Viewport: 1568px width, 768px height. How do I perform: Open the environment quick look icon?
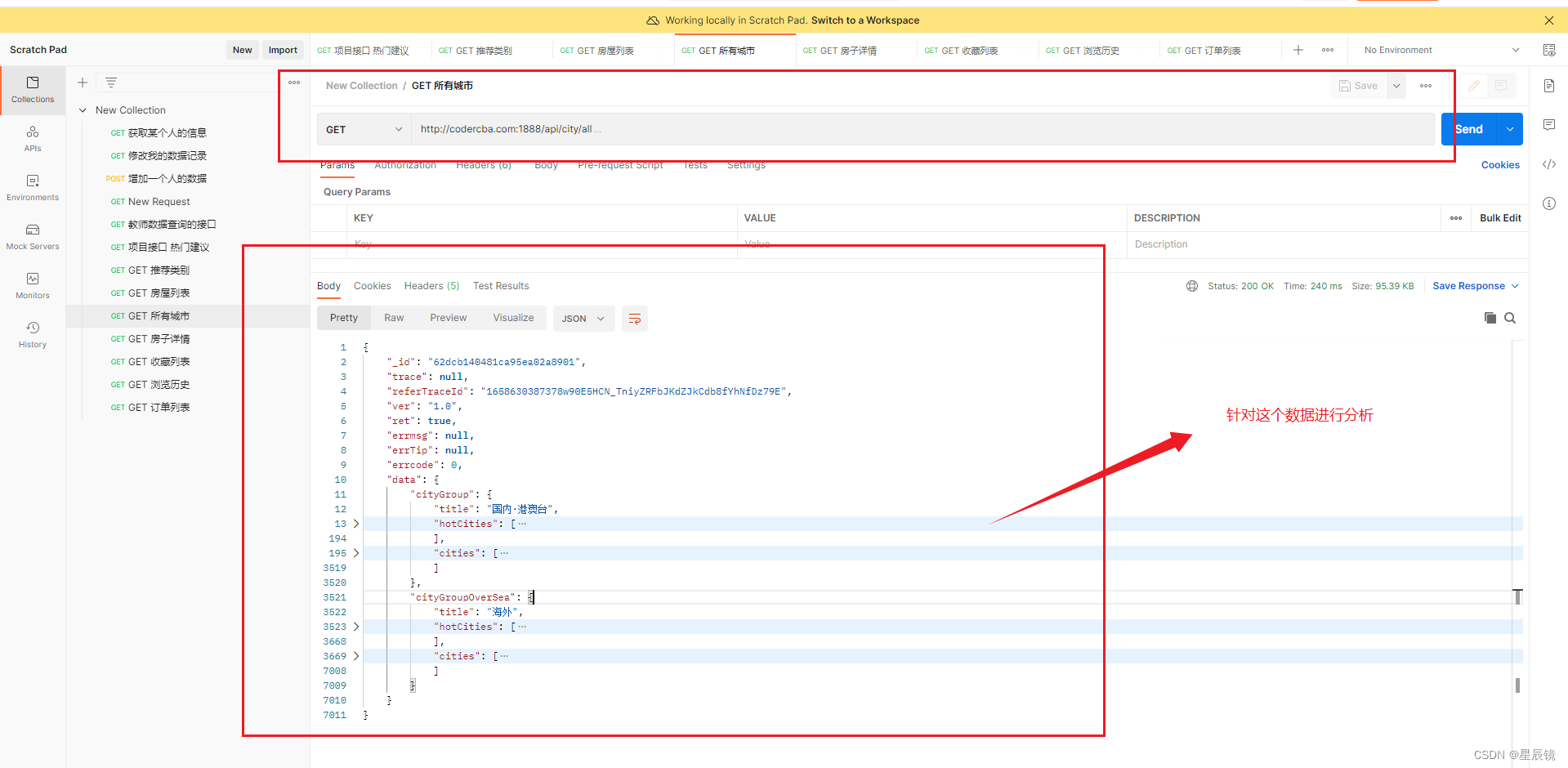tap(1549, 50)
